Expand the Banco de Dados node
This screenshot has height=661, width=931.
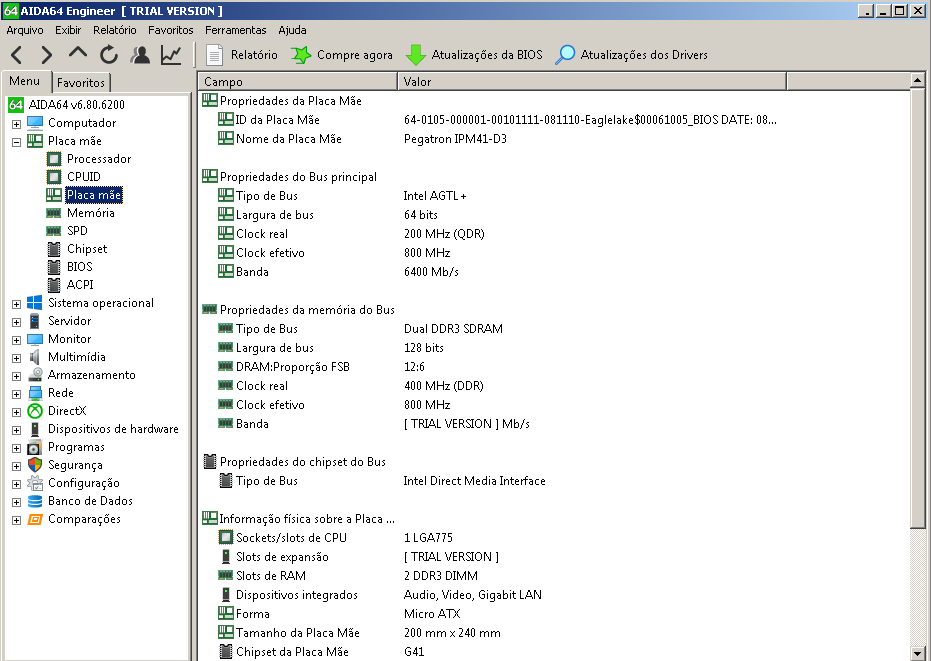pos(17,502)
